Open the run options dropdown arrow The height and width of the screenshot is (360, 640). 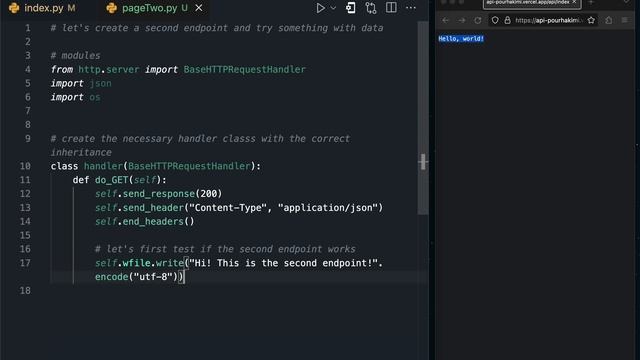(x=333, y=8)
